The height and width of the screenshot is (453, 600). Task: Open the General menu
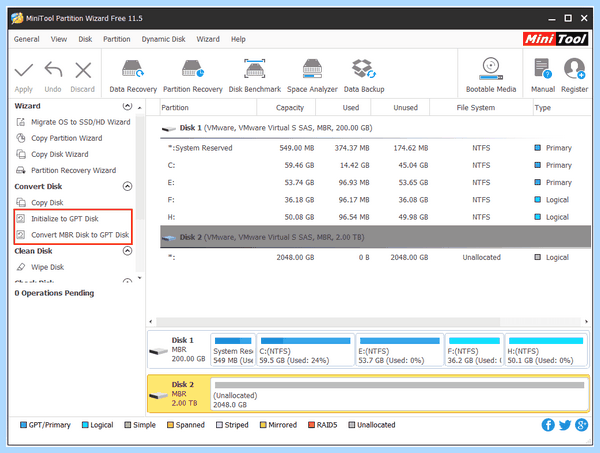[26, 39]
